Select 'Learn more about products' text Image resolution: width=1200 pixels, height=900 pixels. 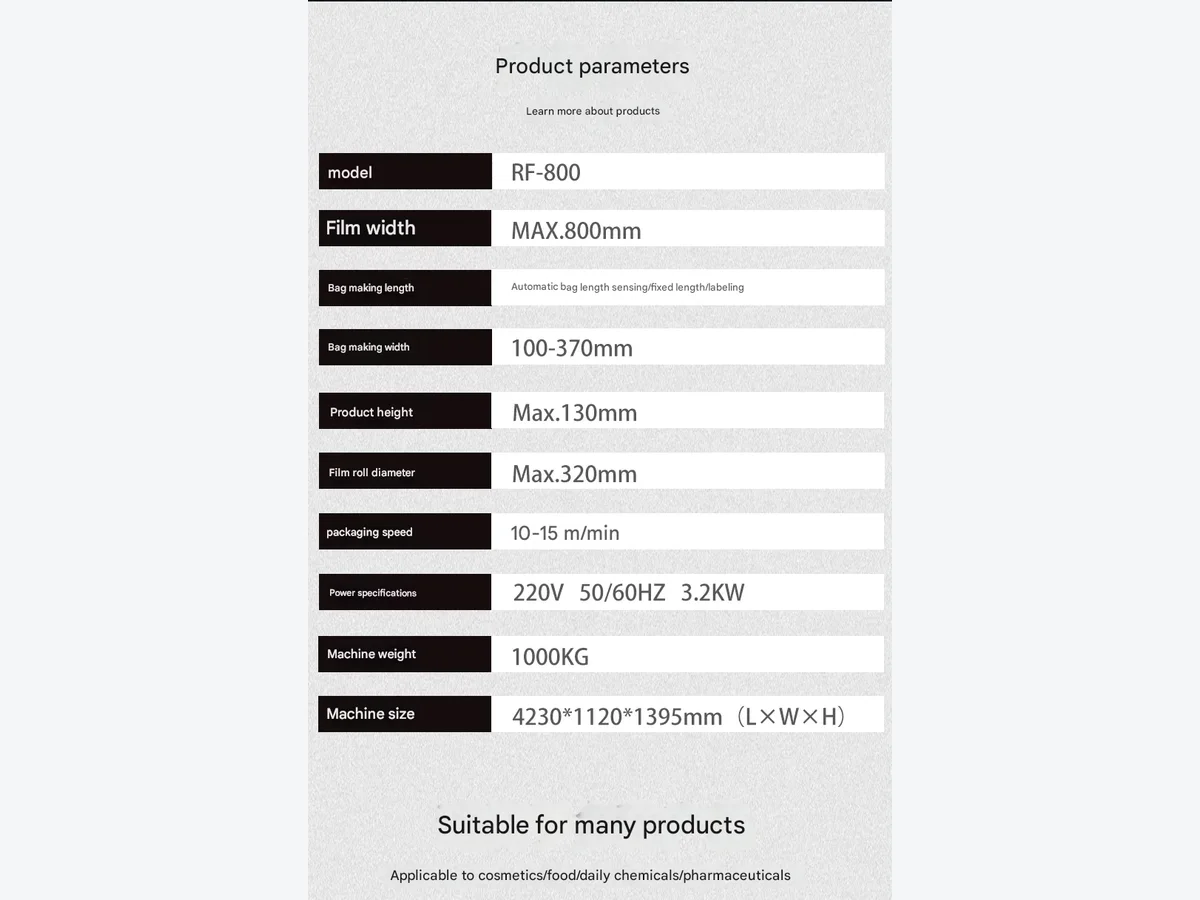(593, 111)
